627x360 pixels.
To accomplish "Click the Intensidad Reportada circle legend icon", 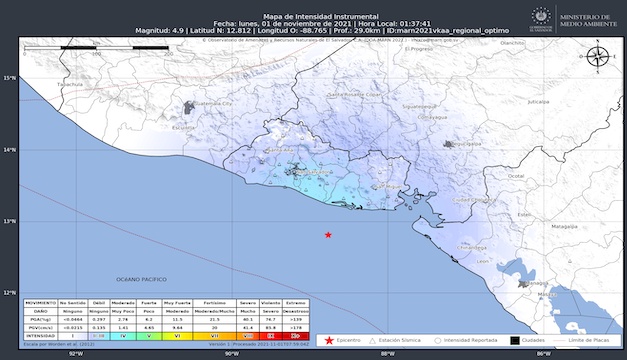I will pyautogui.click(x=437, y=341).
